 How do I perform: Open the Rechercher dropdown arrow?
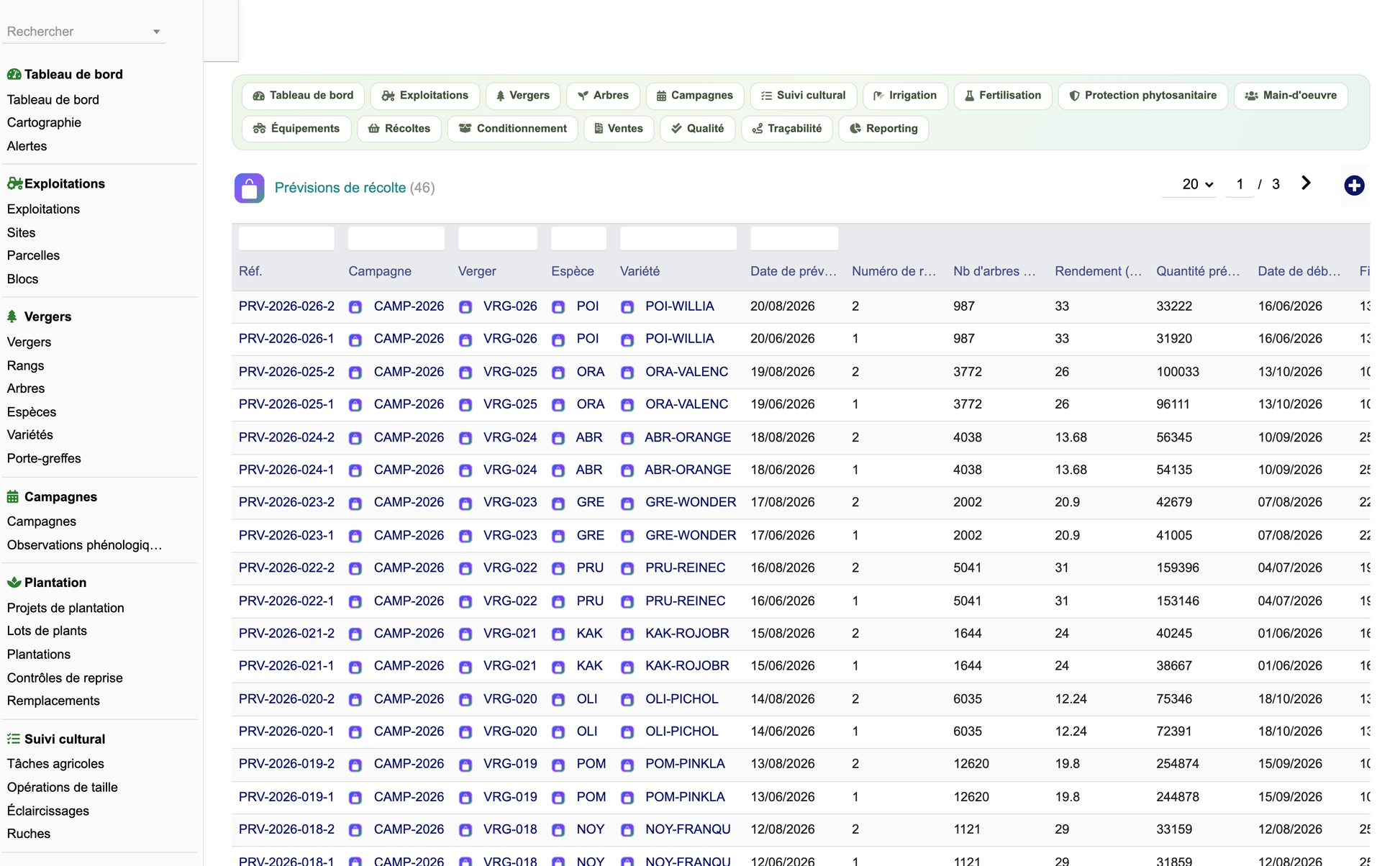[x=156, y=32]
